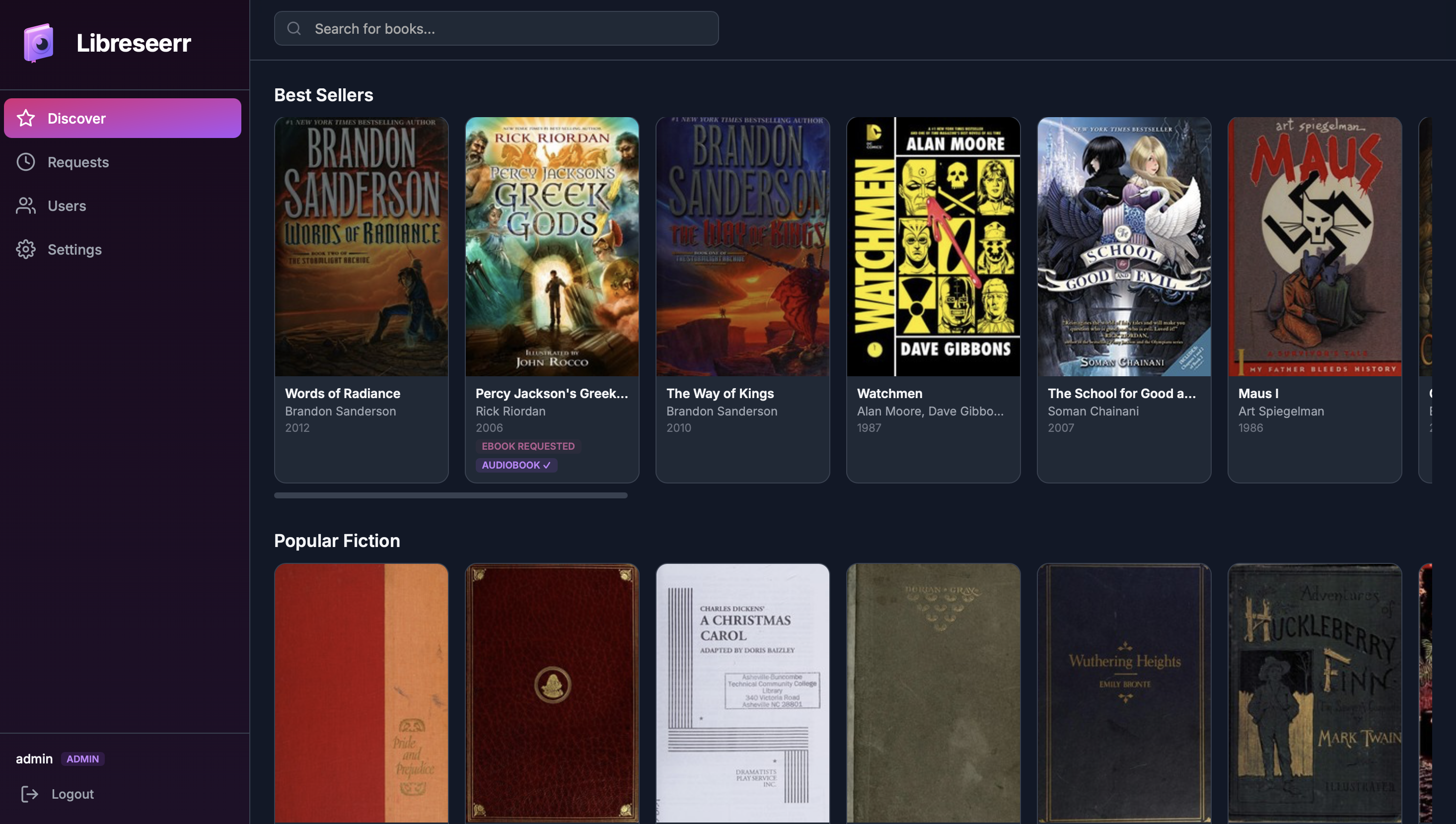This screenshot has height=824, width=1456.
Task: Open the Huckleberry Finn cover
Action: tap(1315, 692)
